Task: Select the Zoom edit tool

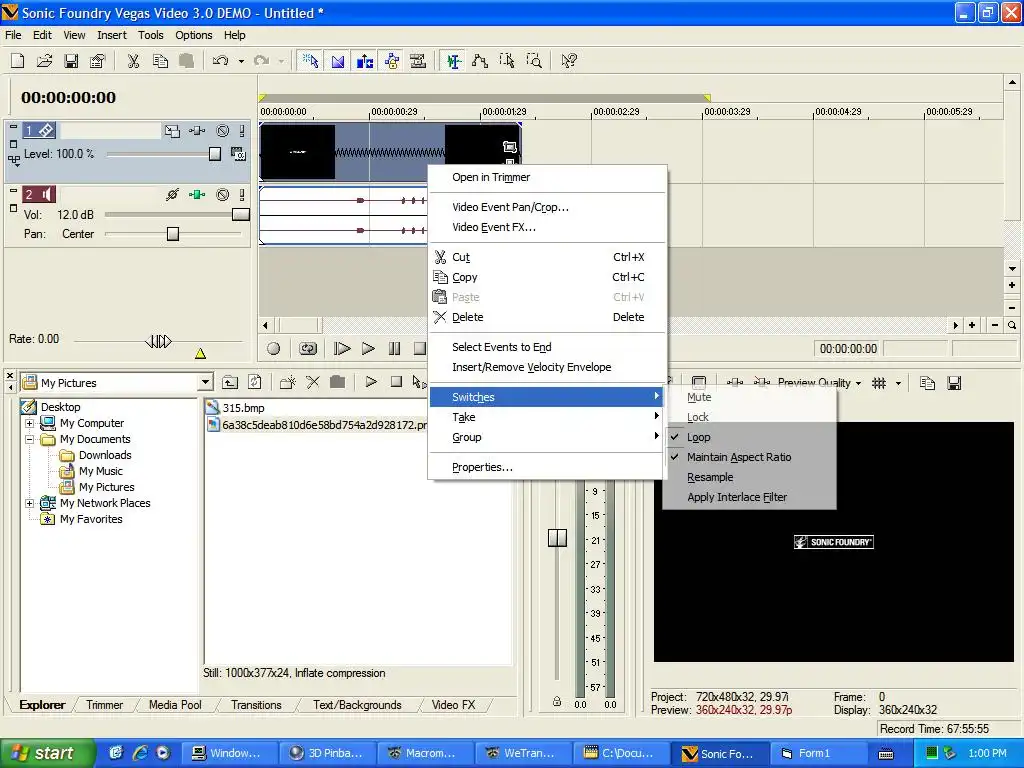Action: click(x=534, y=61)
